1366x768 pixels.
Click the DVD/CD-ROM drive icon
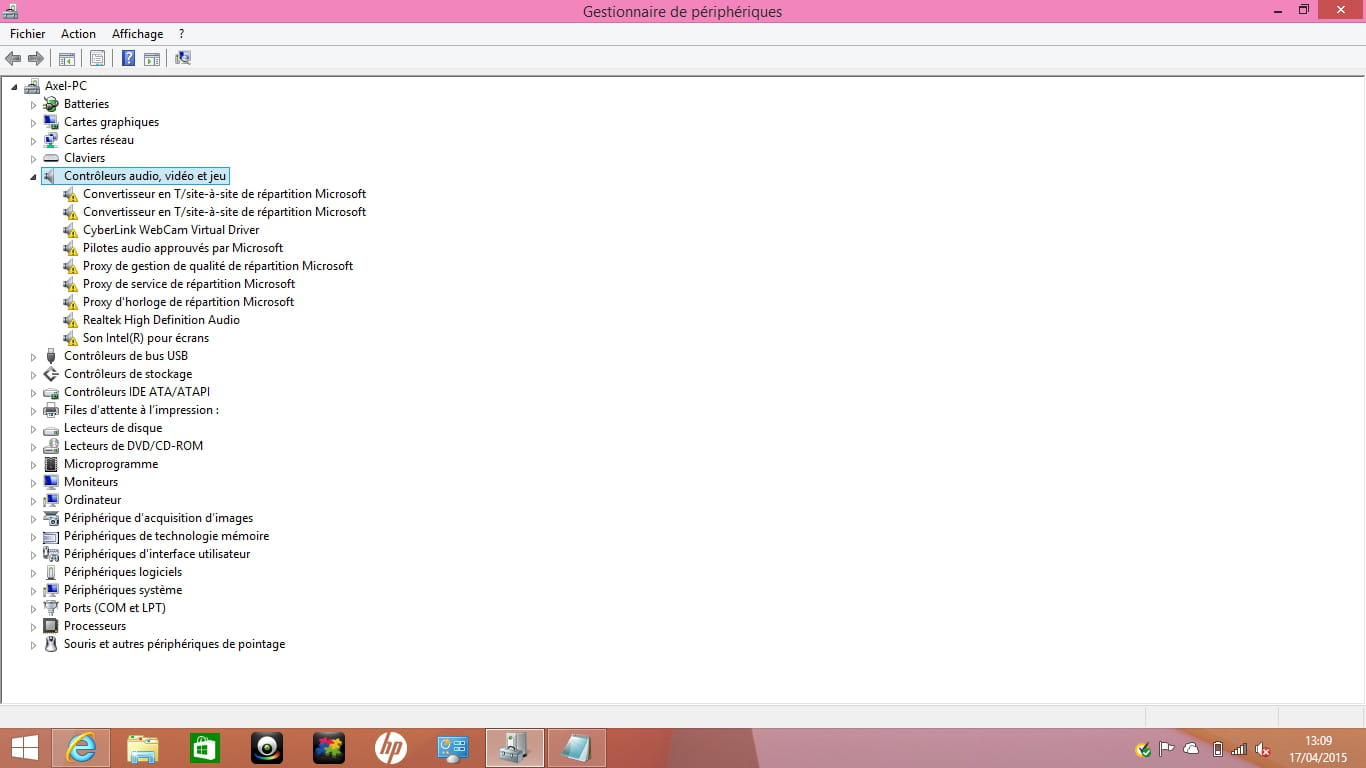point(51,446)
